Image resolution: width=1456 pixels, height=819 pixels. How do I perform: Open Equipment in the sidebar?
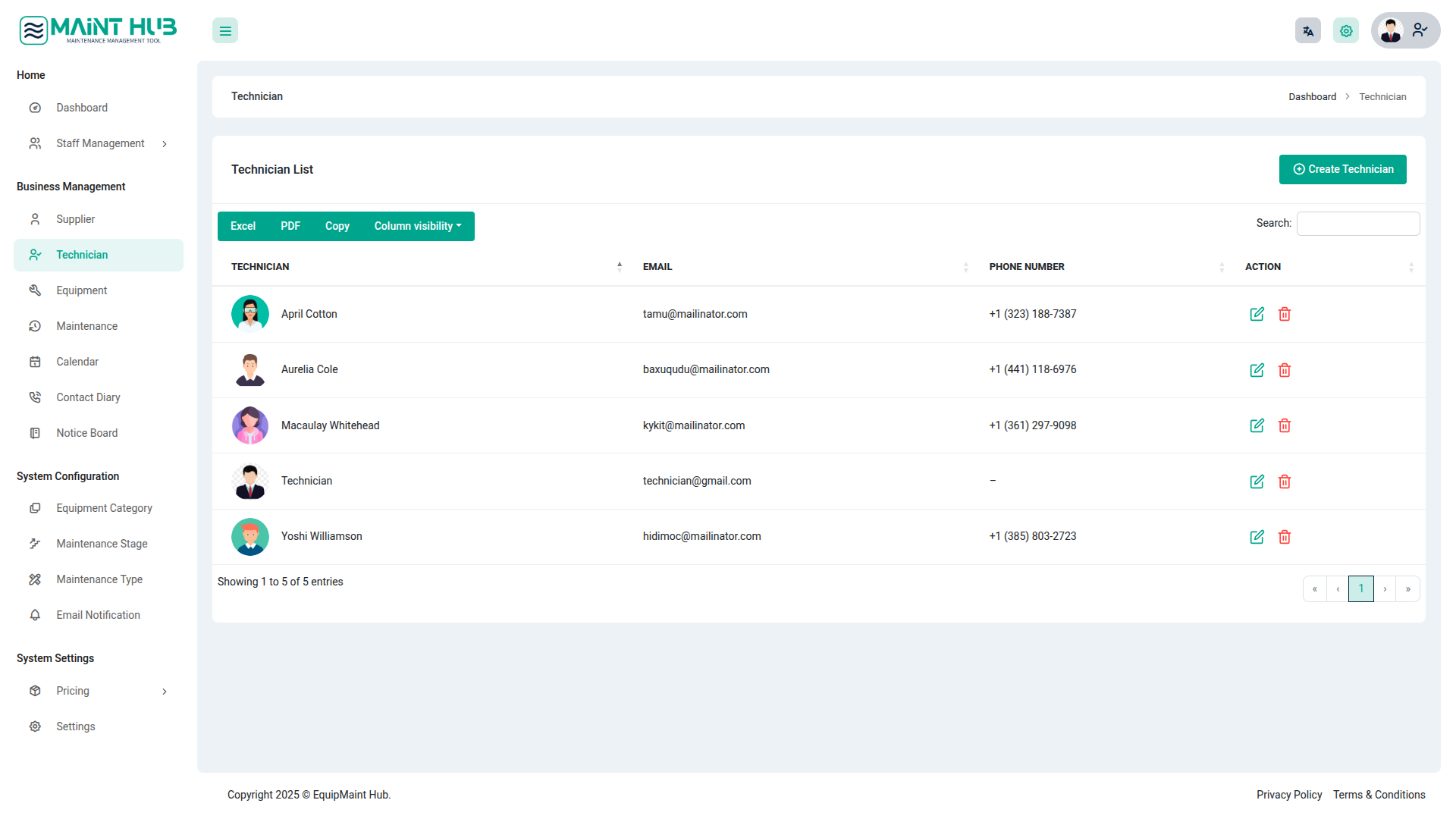(81, 290)
